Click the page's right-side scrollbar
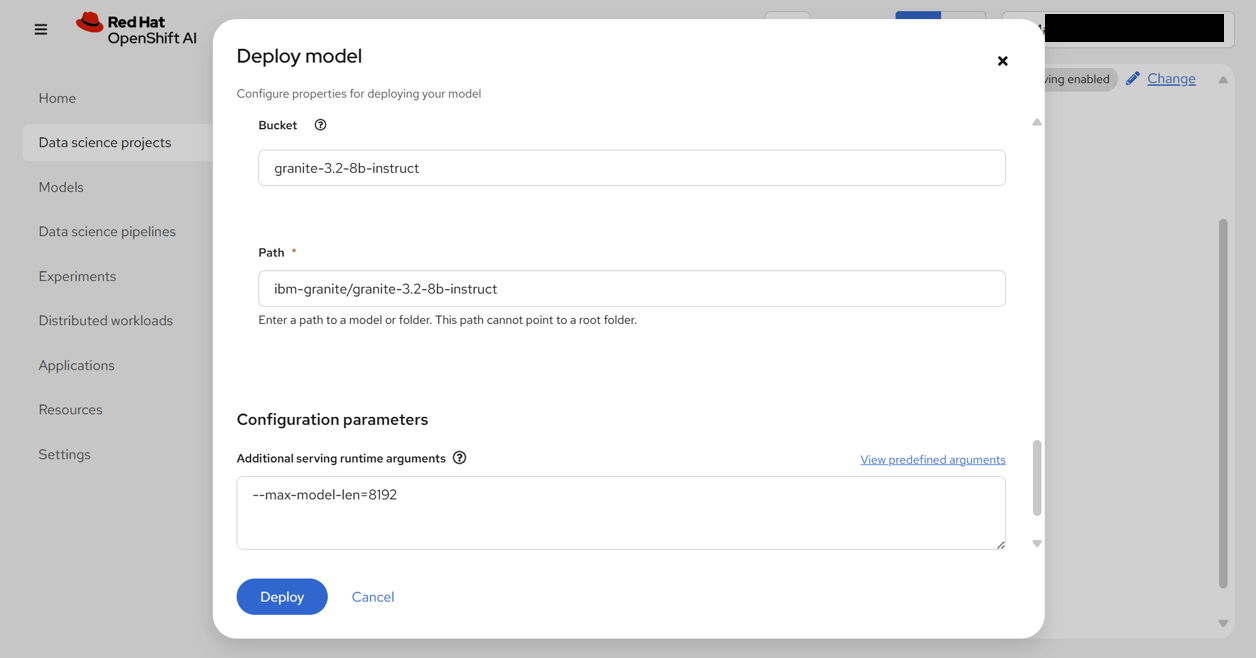 pos(1223,400)
